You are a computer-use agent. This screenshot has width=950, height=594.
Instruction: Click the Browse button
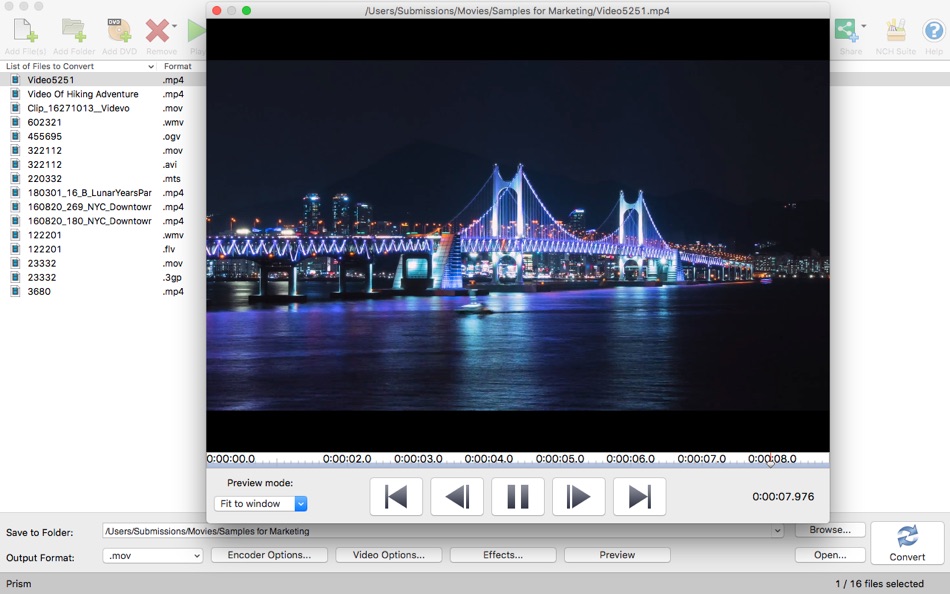pos(830,529)
